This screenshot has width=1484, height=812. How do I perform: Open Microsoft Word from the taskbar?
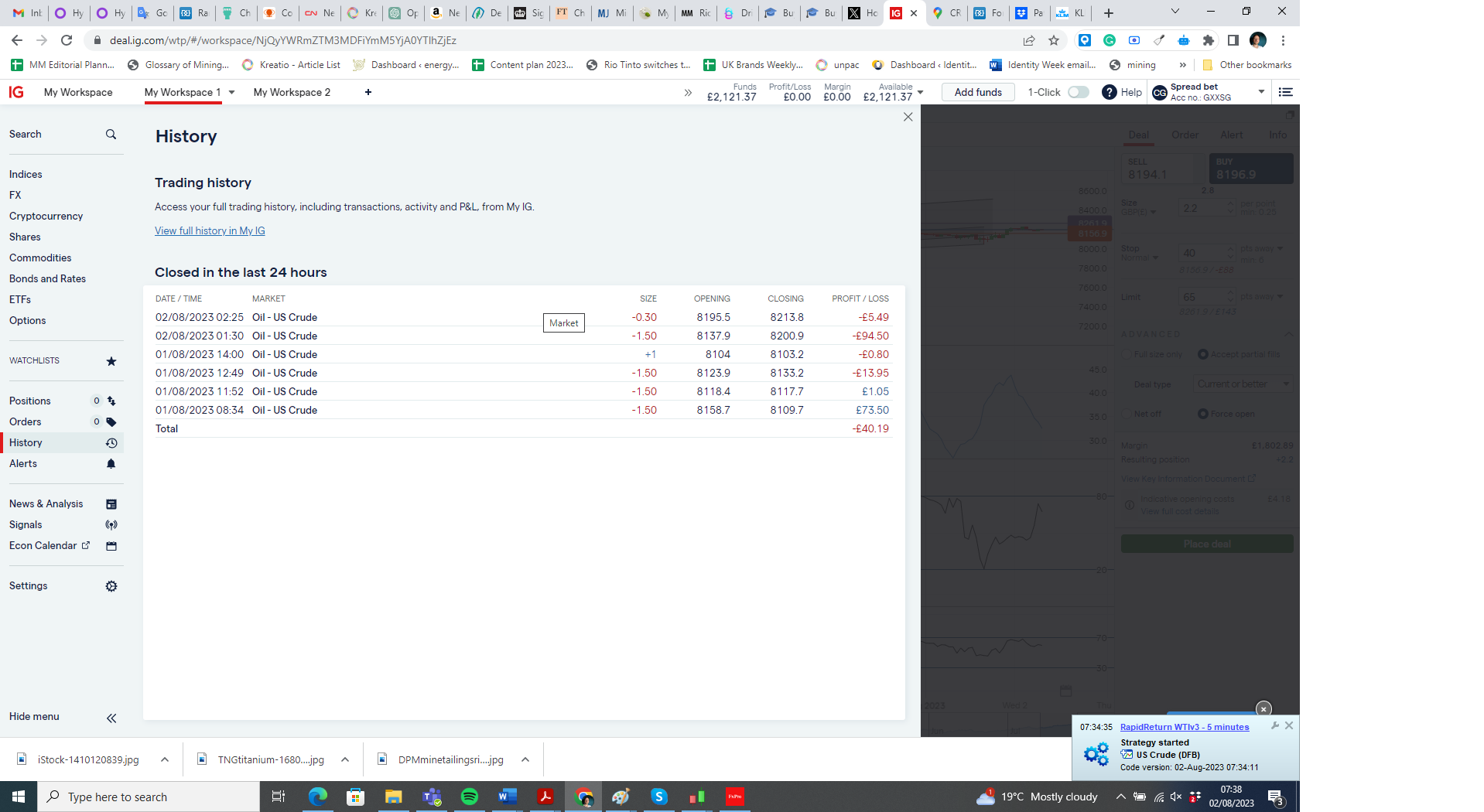coord(508,797)
